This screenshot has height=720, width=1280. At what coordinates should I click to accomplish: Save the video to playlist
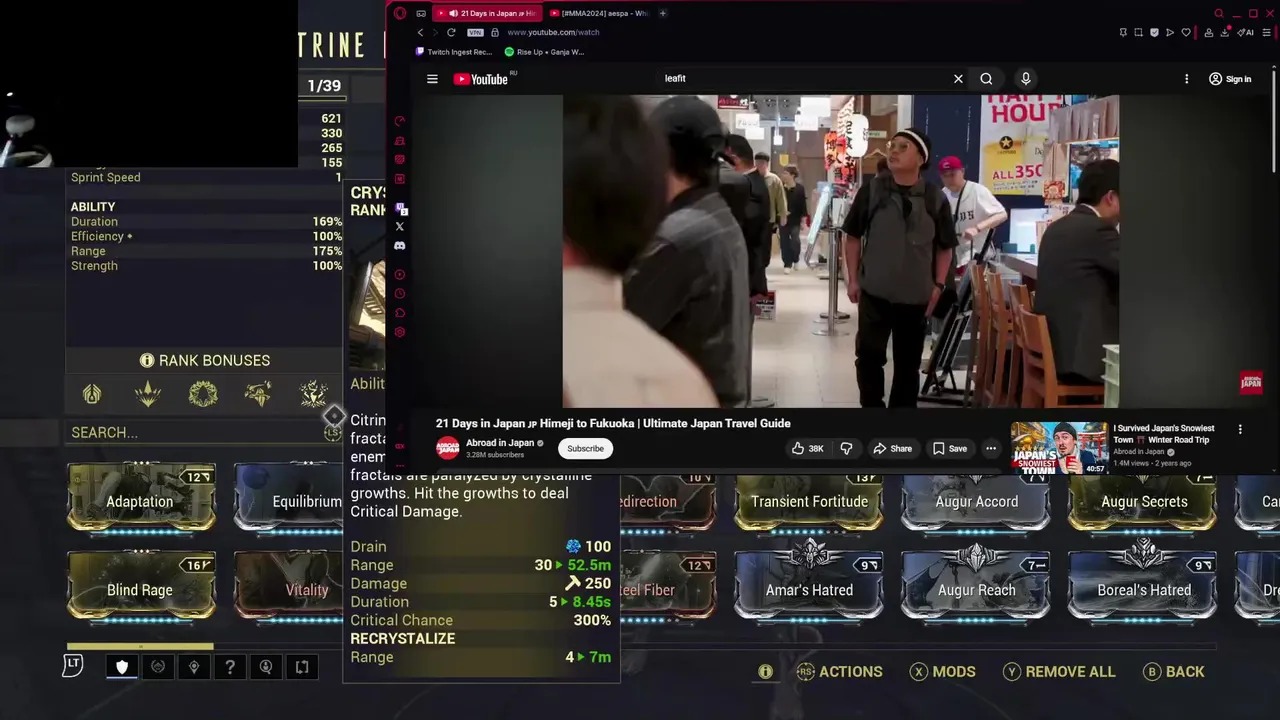[x=950, y=448]
